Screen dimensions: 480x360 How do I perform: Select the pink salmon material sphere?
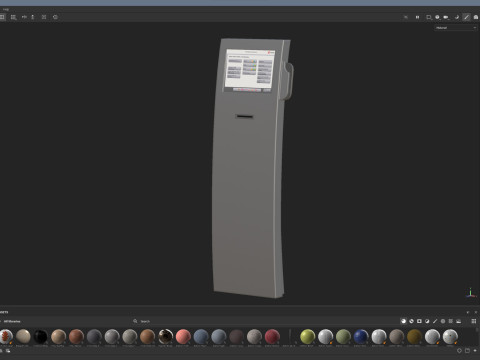pos(183,336)
